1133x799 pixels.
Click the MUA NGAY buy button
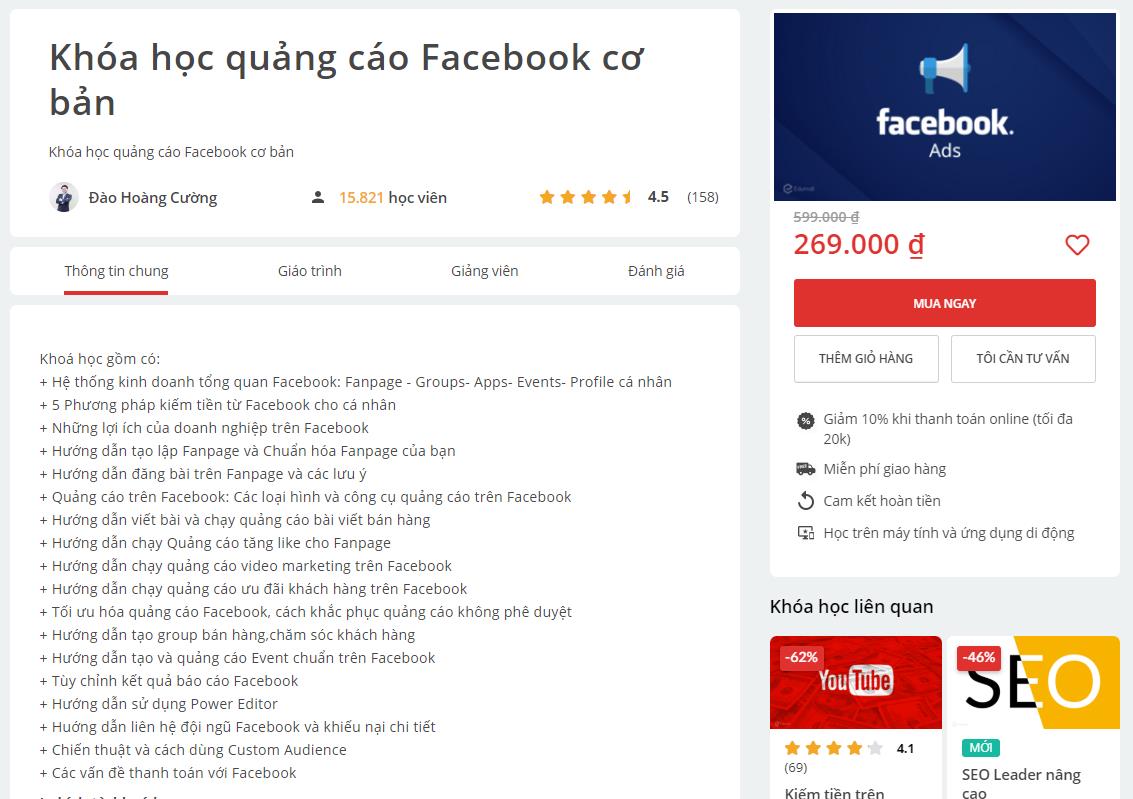pyautogui.click(x=944, y=303)
